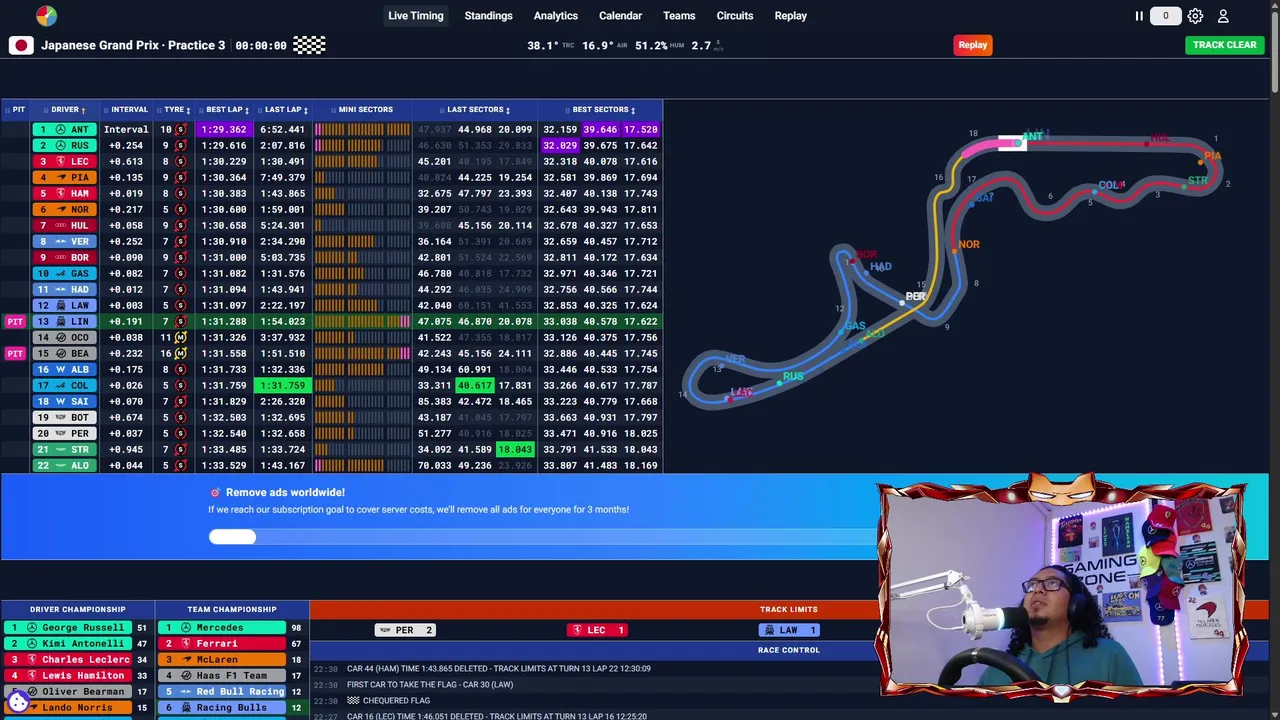Click LEC track limits badge
Screen dimensions: 1280x720
tap(597, 630)
